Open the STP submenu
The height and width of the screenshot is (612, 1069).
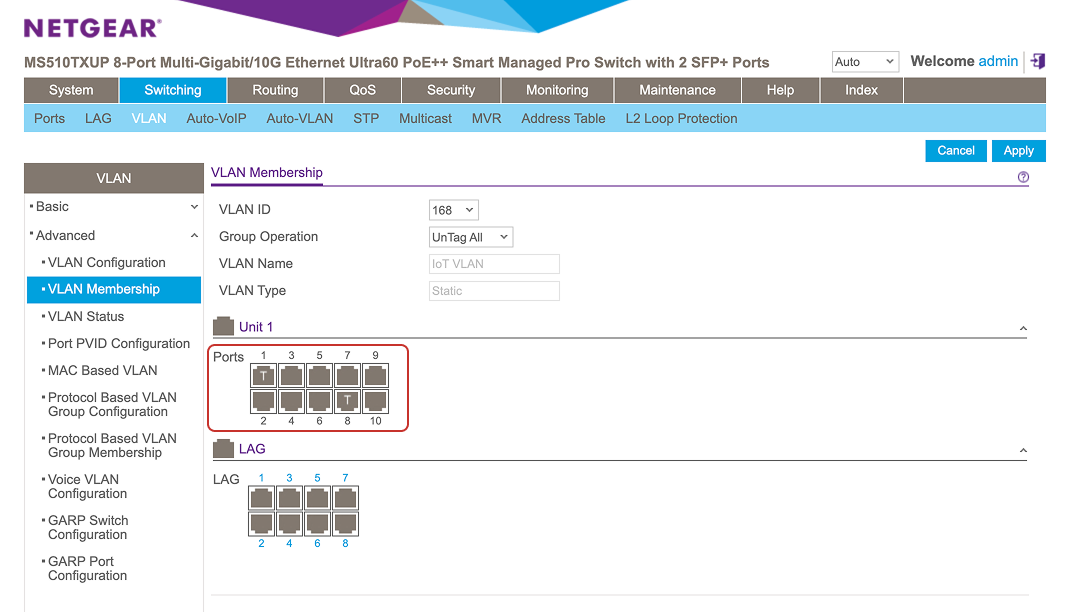click(366, 119)
